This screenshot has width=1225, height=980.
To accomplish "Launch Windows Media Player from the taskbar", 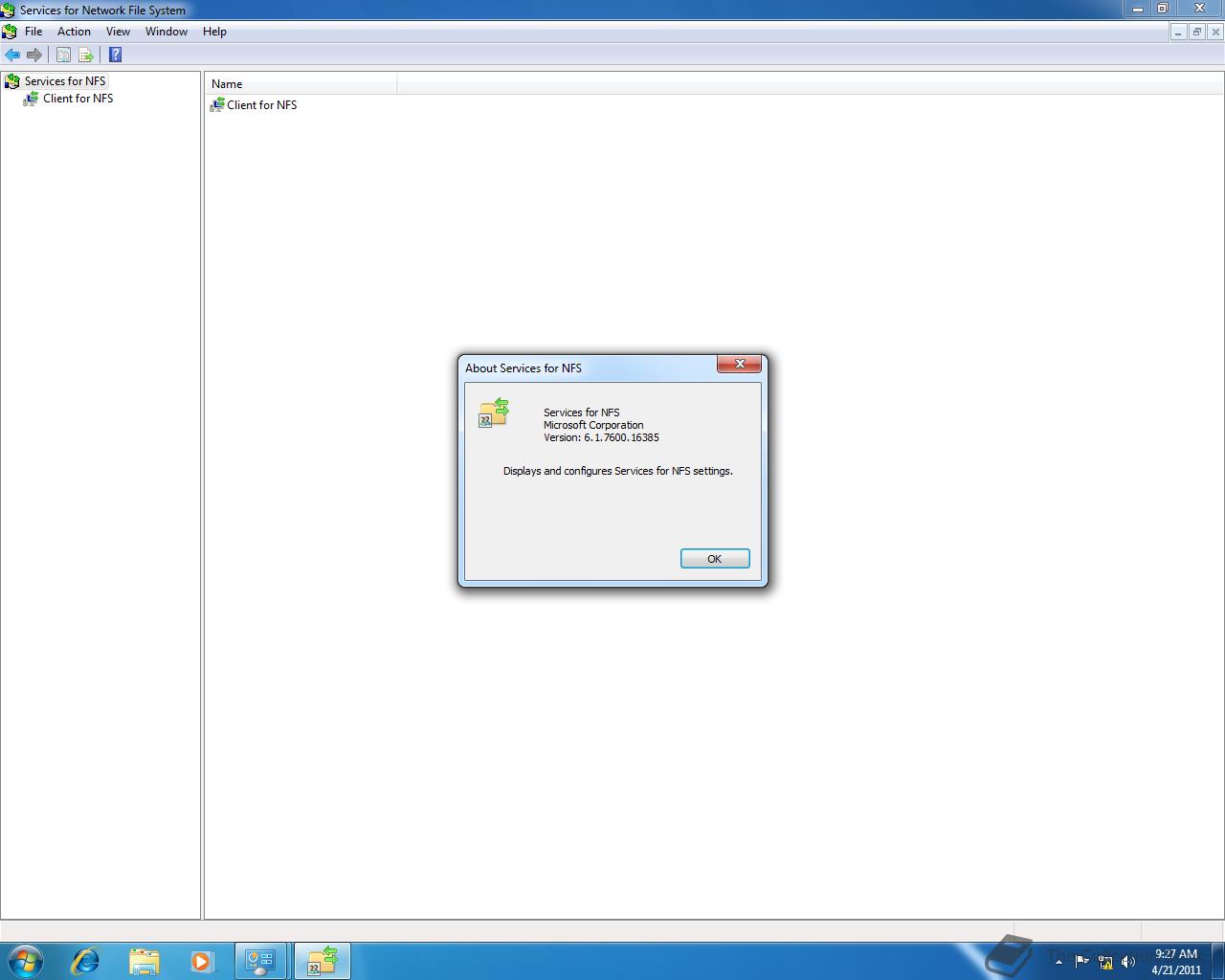I will coord(202,961).
